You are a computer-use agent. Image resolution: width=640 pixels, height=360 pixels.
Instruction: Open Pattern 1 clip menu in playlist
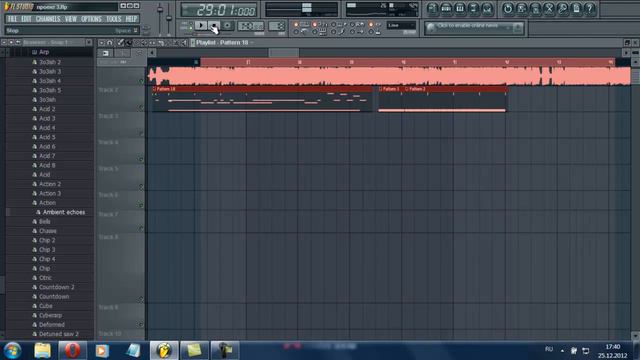[381, 89]
